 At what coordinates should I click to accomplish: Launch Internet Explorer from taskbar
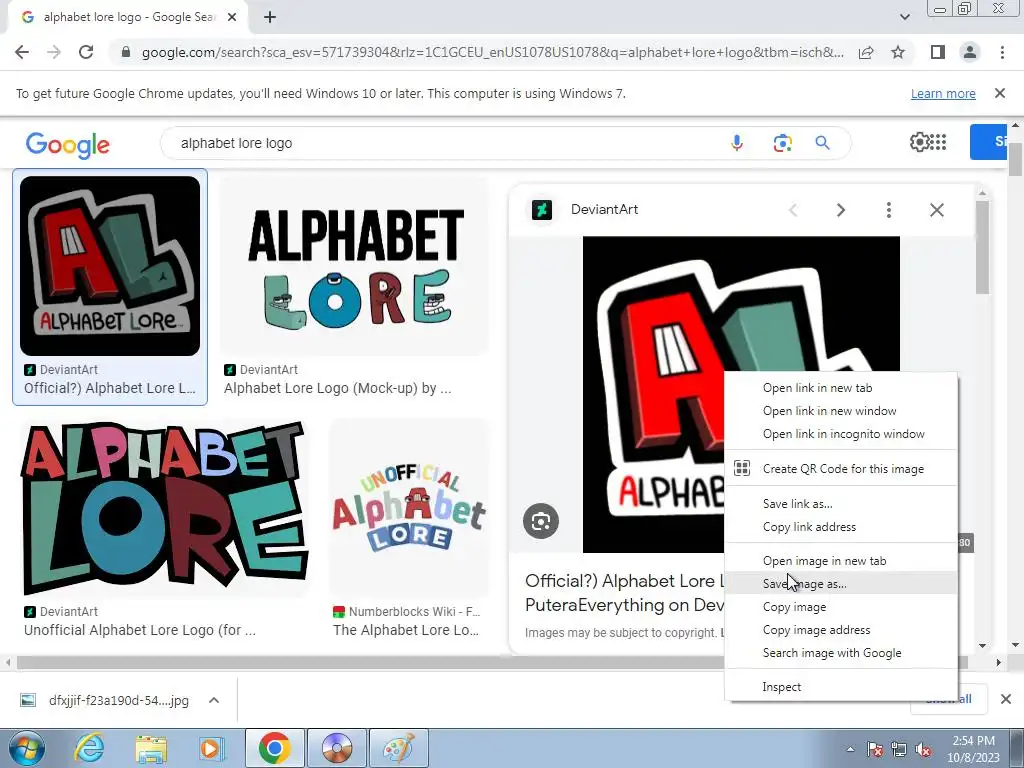[89, 748]
